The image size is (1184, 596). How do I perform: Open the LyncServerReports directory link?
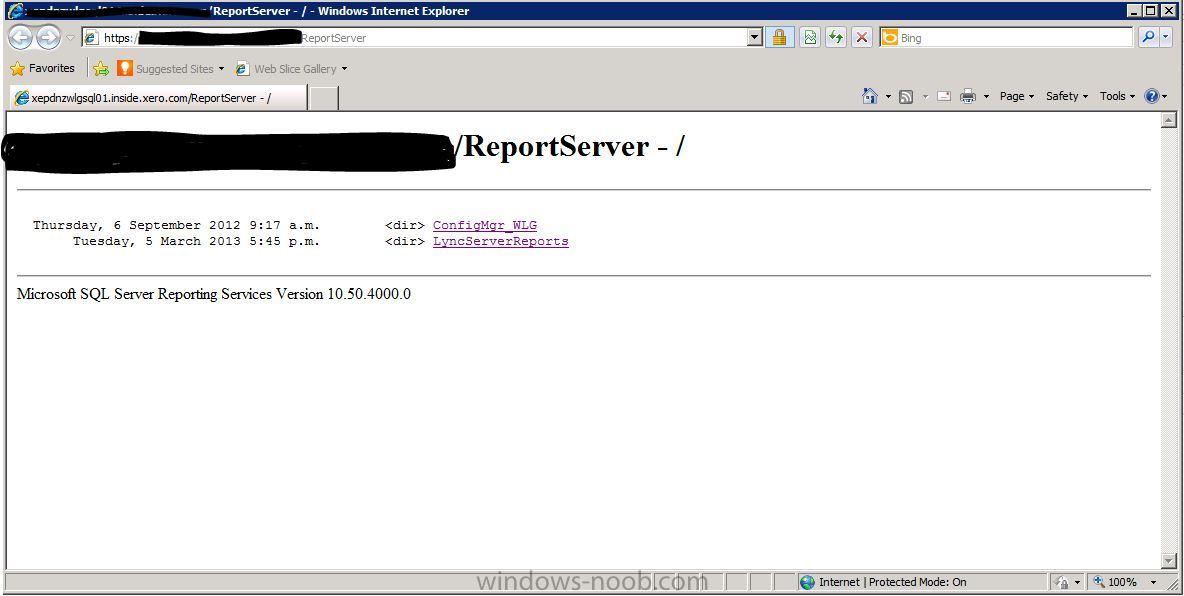[501, 242]
